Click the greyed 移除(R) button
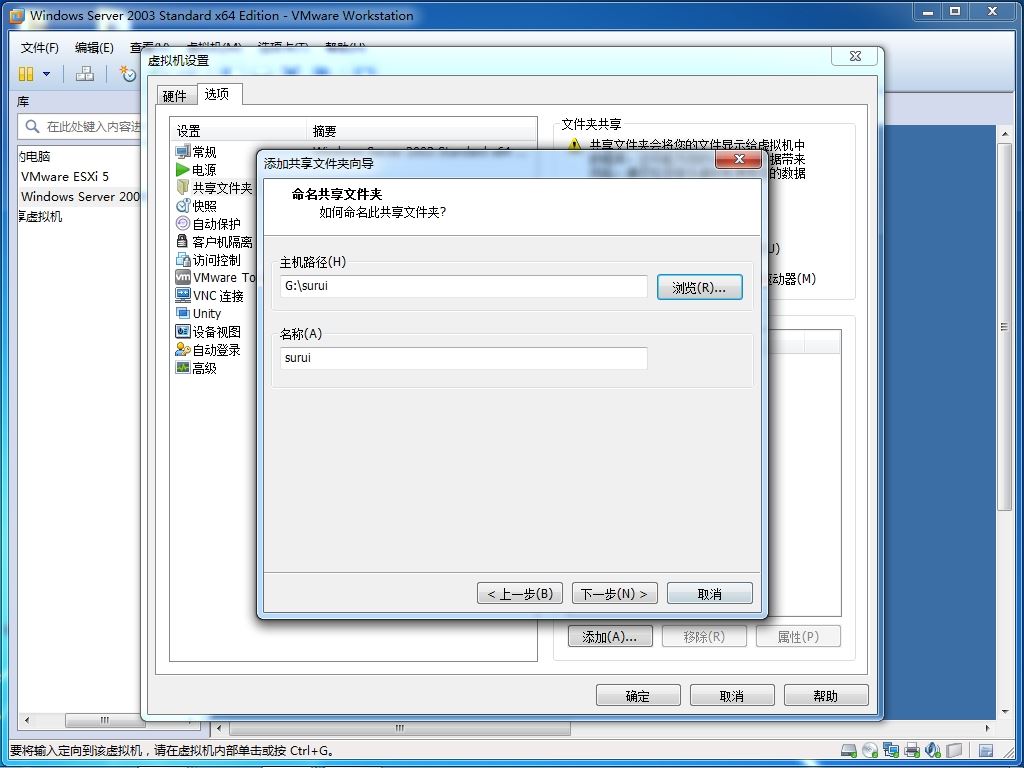This screenshot has width=1024, height=768. point(704,637)
